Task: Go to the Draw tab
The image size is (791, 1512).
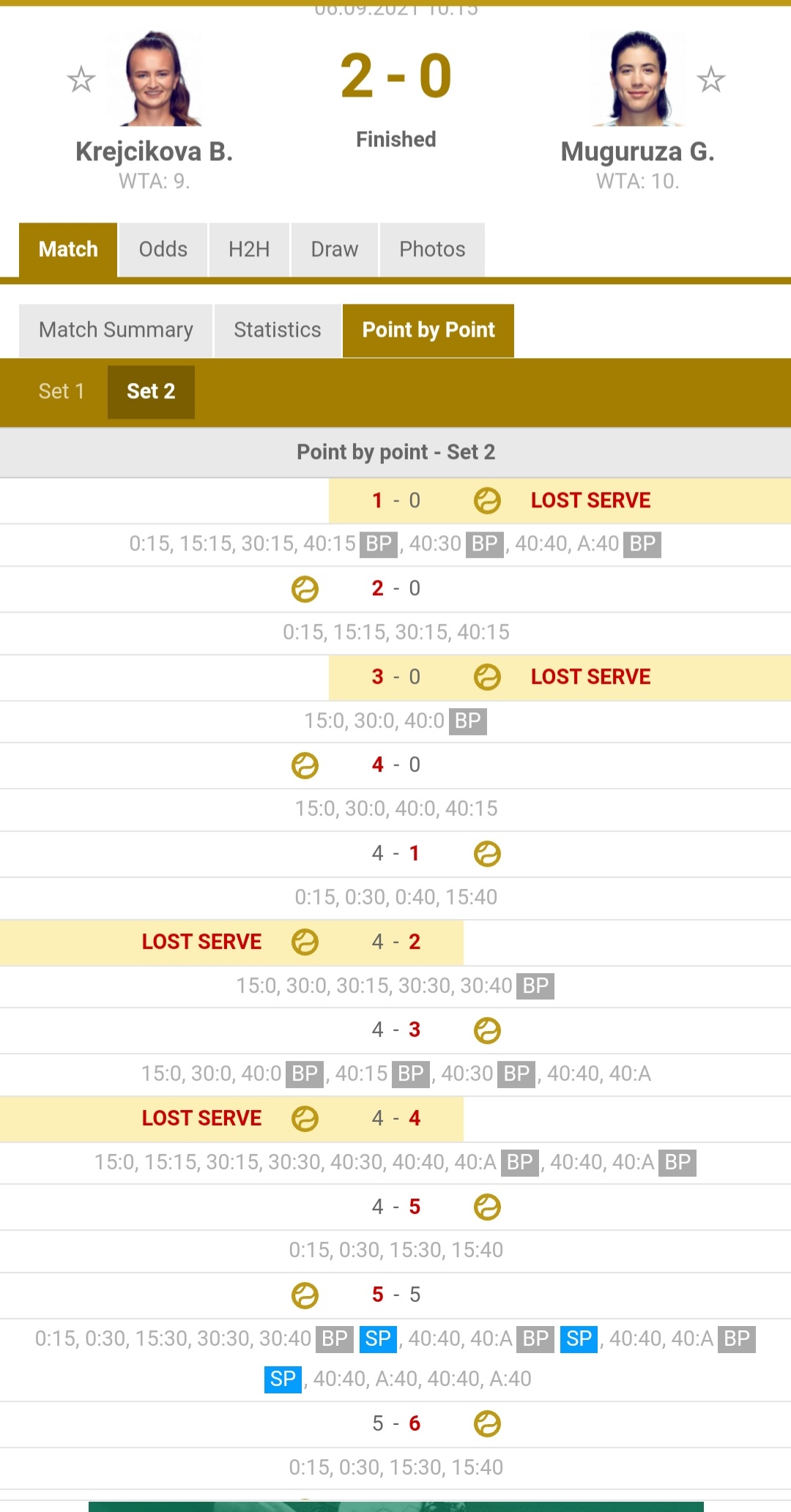Action: click(x=335, y=250)
